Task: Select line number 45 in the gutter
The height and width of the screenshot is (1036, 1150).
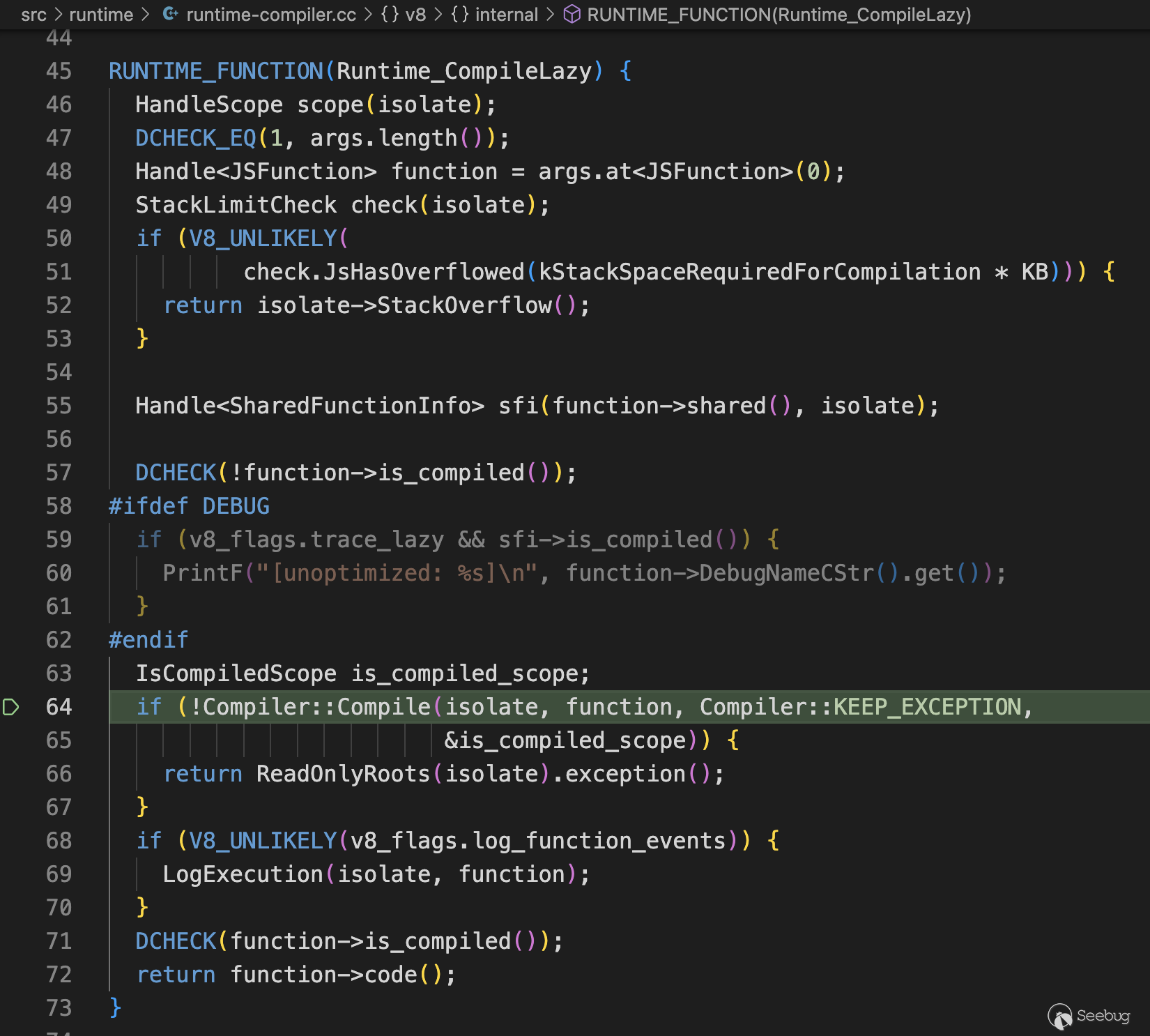Action: (x=59, y=71)
